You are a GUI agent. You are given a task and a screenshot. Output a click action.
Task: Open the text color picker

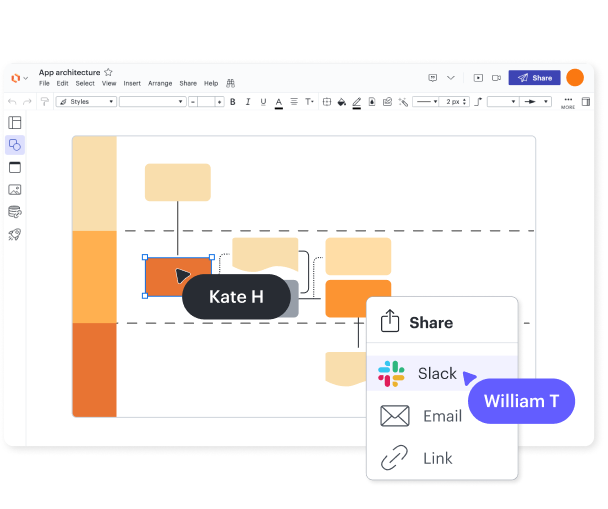[279, 102]
